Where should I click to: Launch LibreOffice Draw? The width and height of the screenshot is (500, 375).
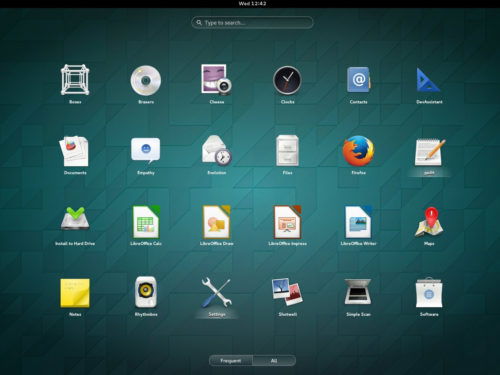click(x=217, y=222)
